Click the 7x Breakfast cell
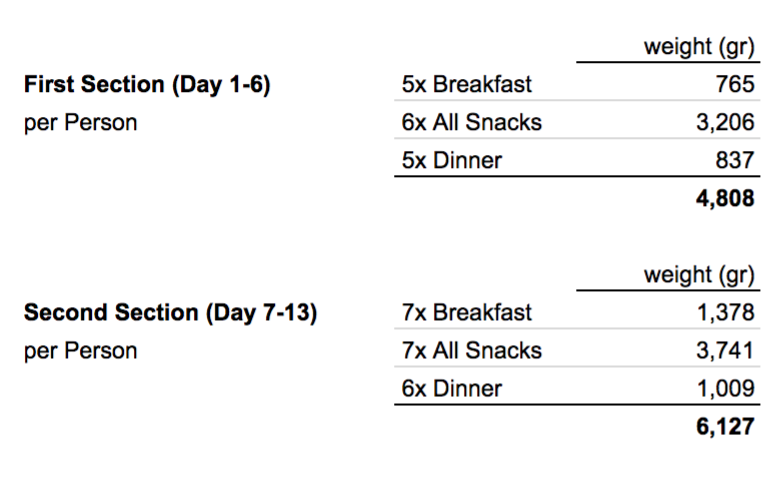 pos(466,313)
